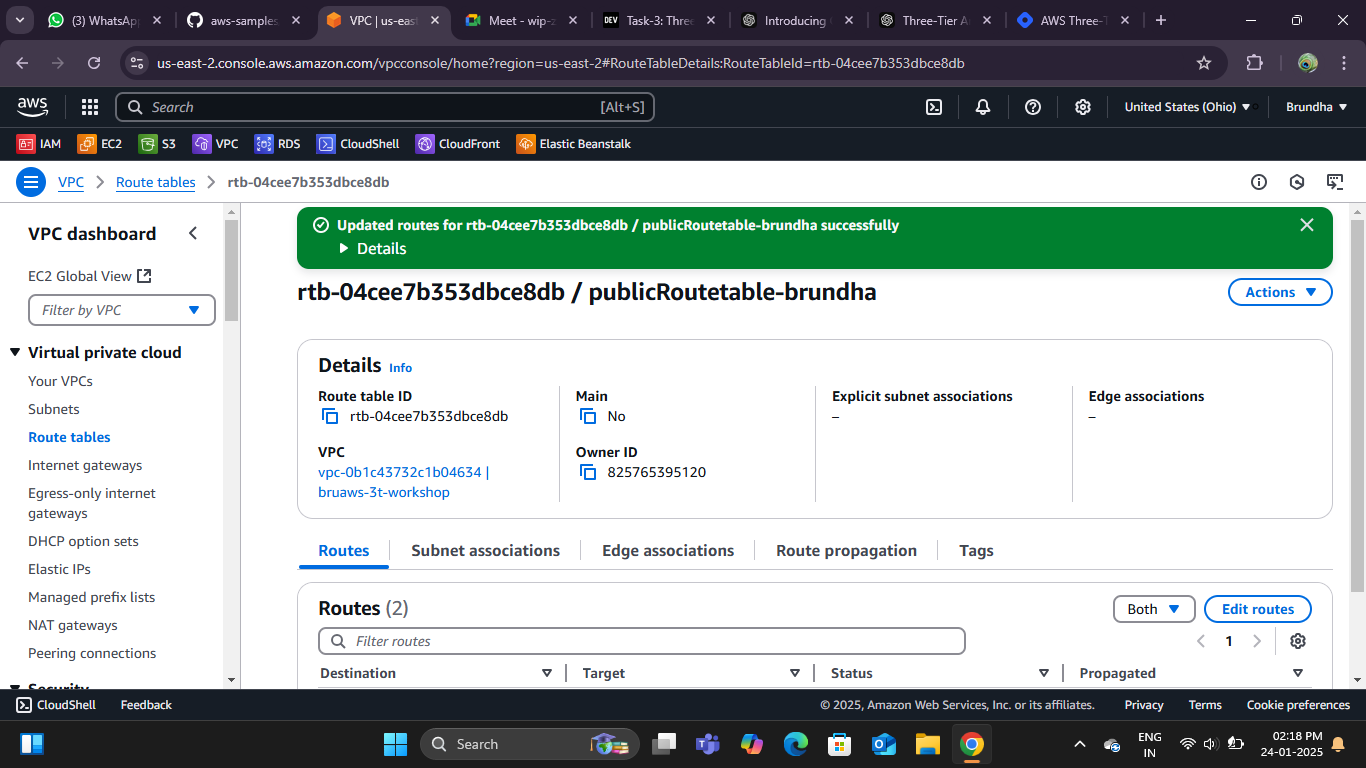Open the AWS support help menu

[1033, 107]
